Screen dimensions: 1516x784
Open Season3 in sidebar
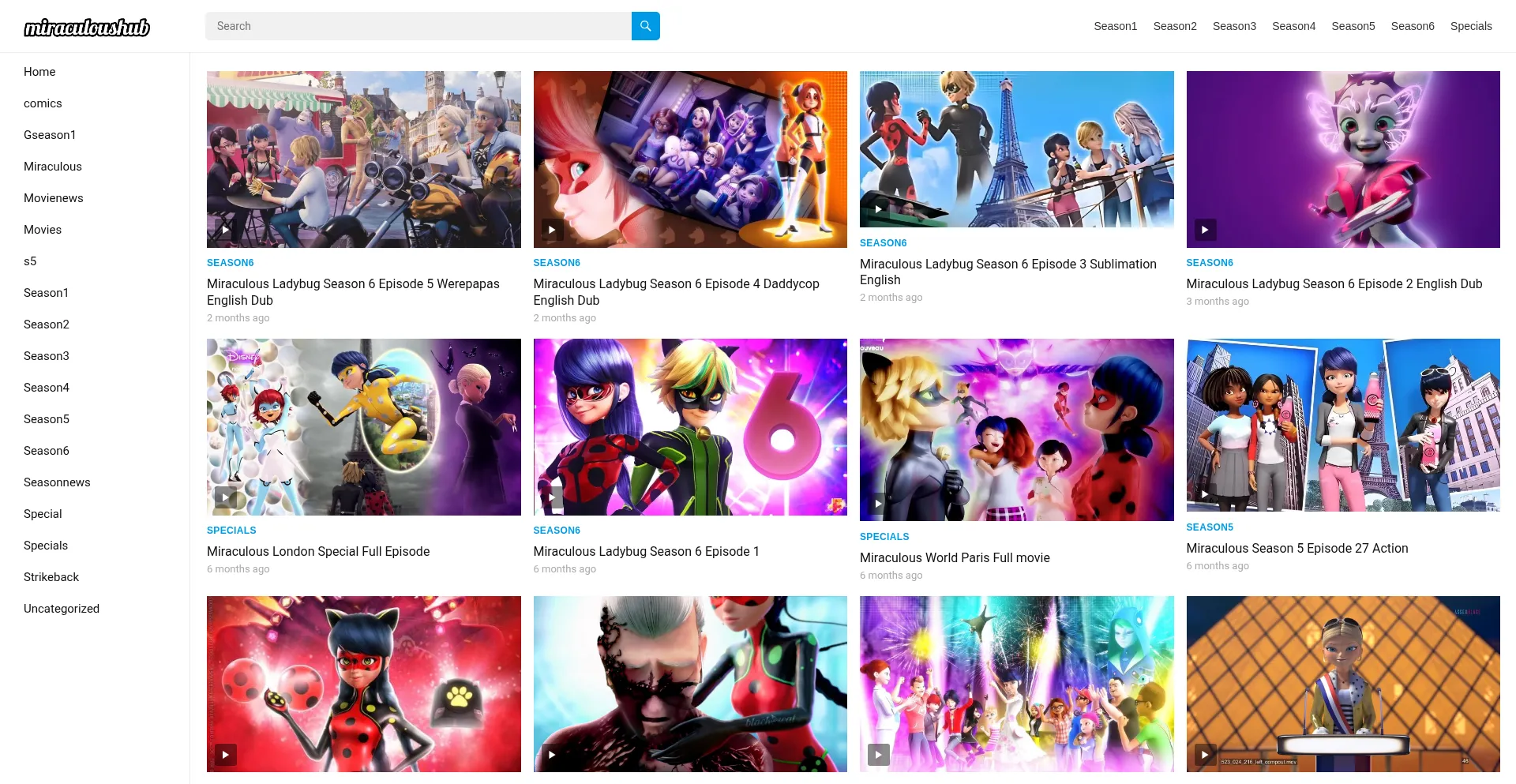click(x=47, y=356)
